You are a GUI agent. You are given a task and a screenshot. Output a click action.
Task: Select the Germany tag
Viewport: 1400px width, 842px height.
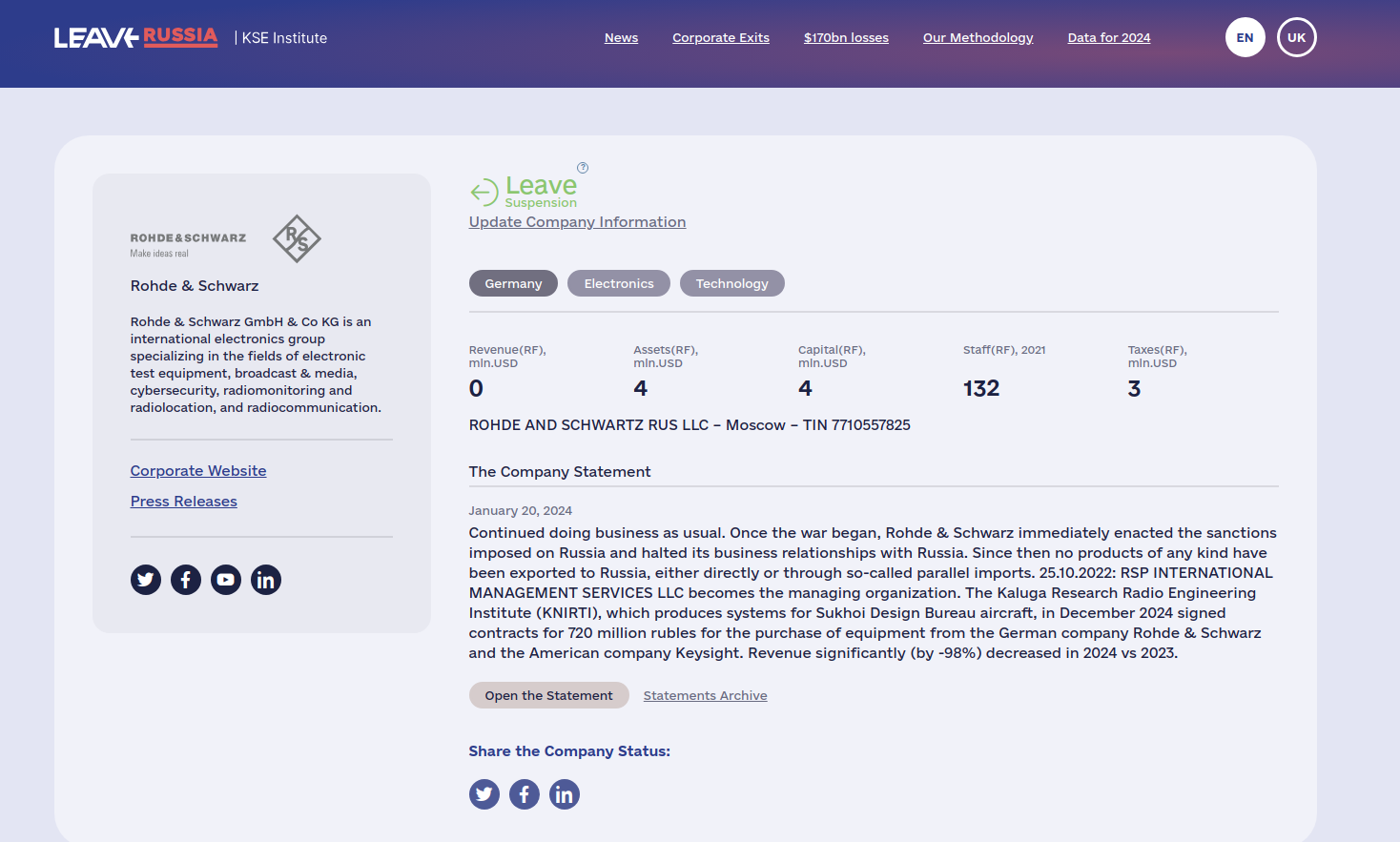513,283
